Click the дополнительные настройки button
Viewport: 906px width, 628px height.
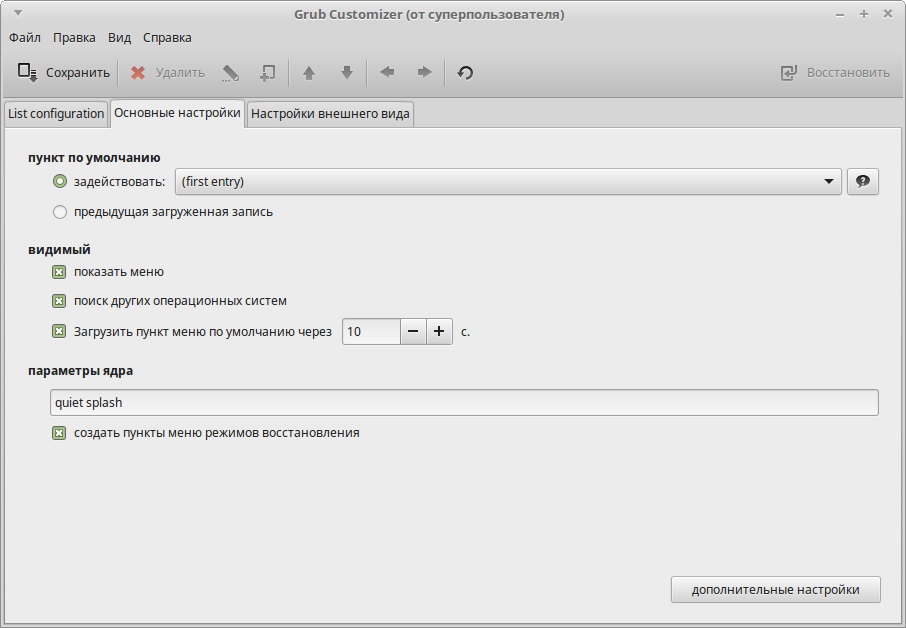(775, 590)
